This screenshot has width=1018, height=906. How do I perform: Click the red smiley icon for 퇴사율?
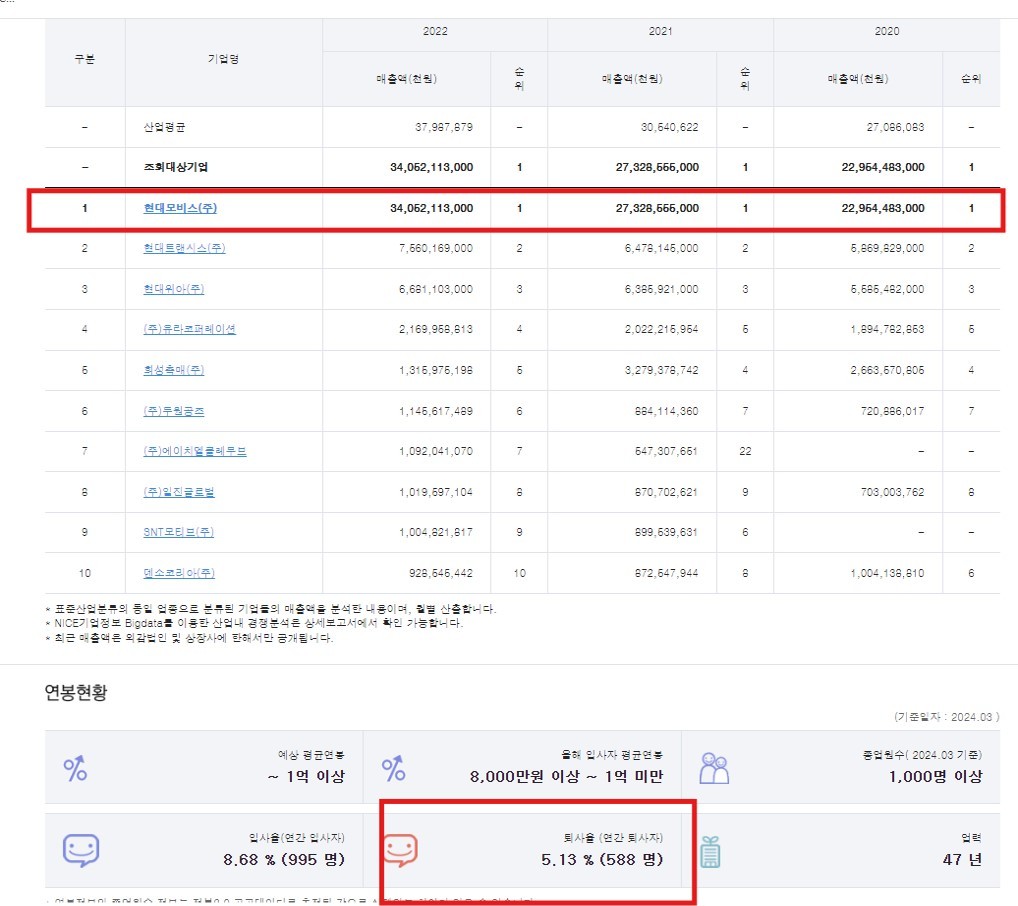(400, 850)
